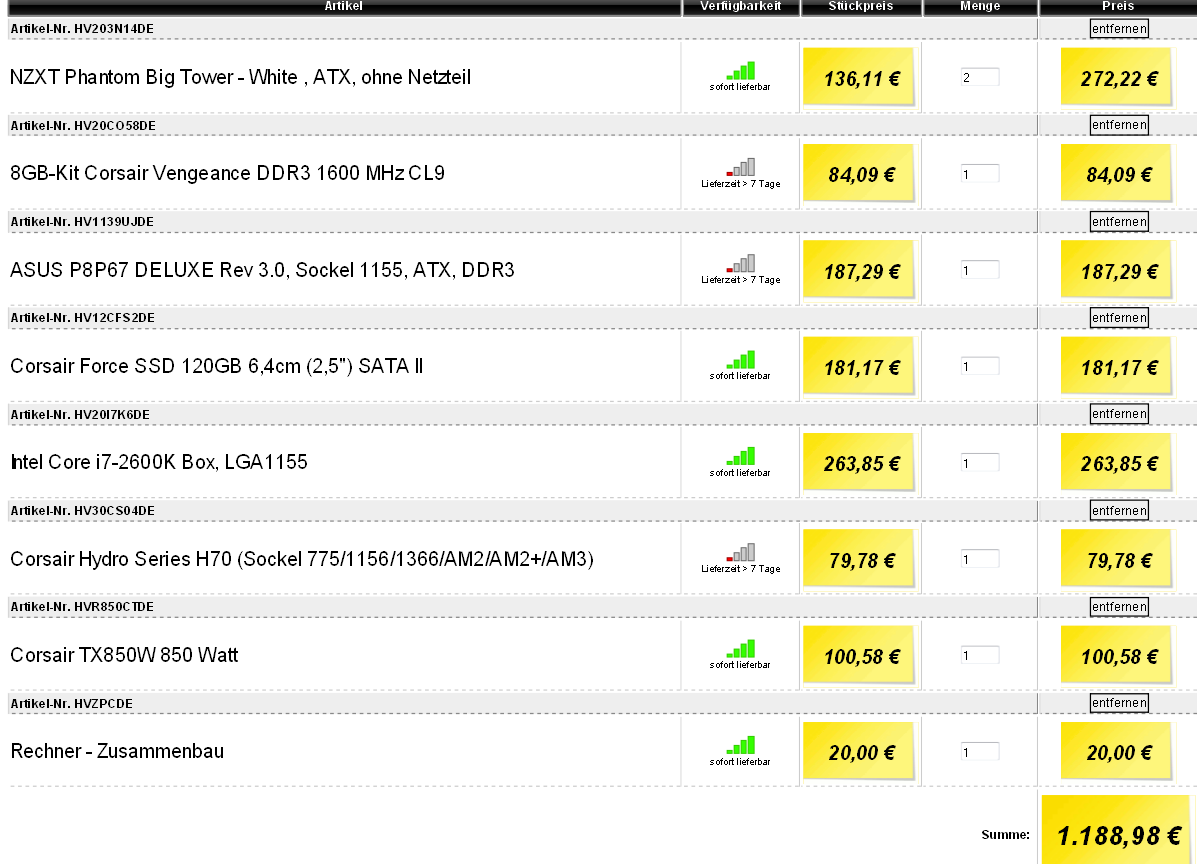Image resolution: width=1197 pixels, height=864 pixels.
Task: Click entfernen for Corsair TX850W 850 Watt
Action: tap(1119, 607)
